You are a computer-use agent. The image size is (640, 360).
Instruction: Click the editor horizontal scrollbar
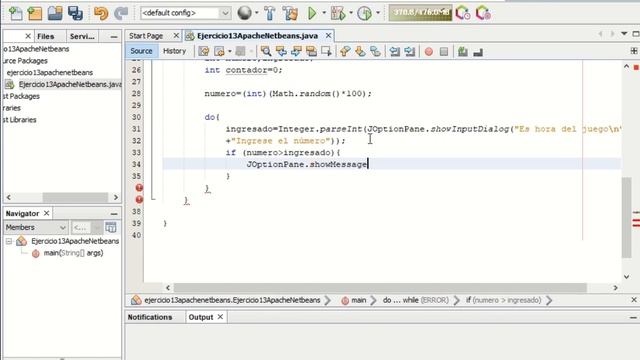pos(380,288)
